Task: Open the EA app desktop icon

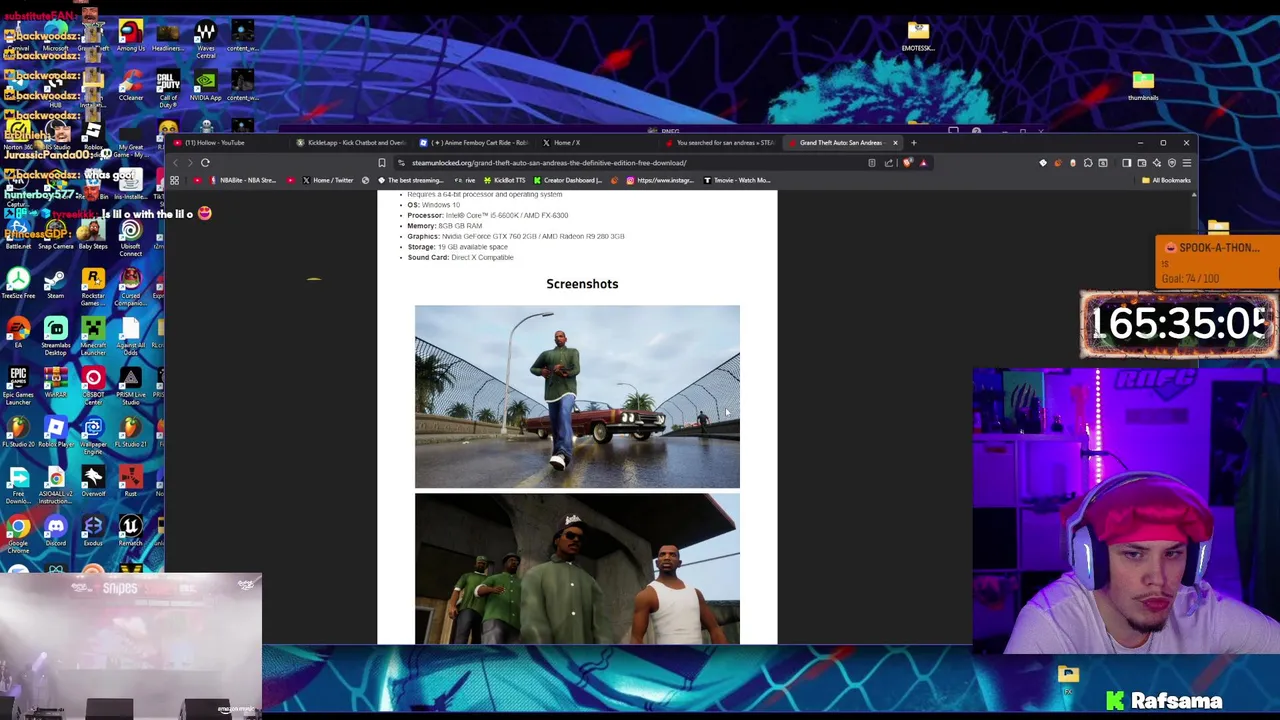Action: [x=18, y=334]
